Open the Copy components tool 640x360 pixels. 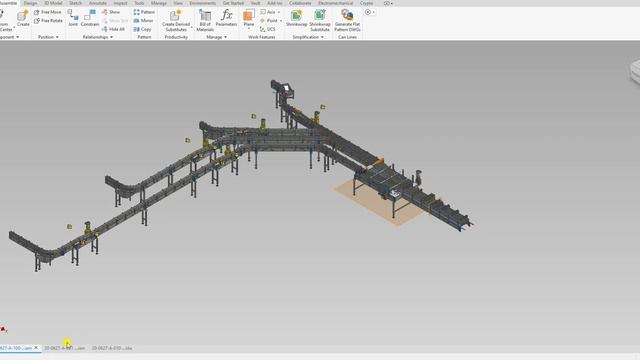[x=142, y=29]
